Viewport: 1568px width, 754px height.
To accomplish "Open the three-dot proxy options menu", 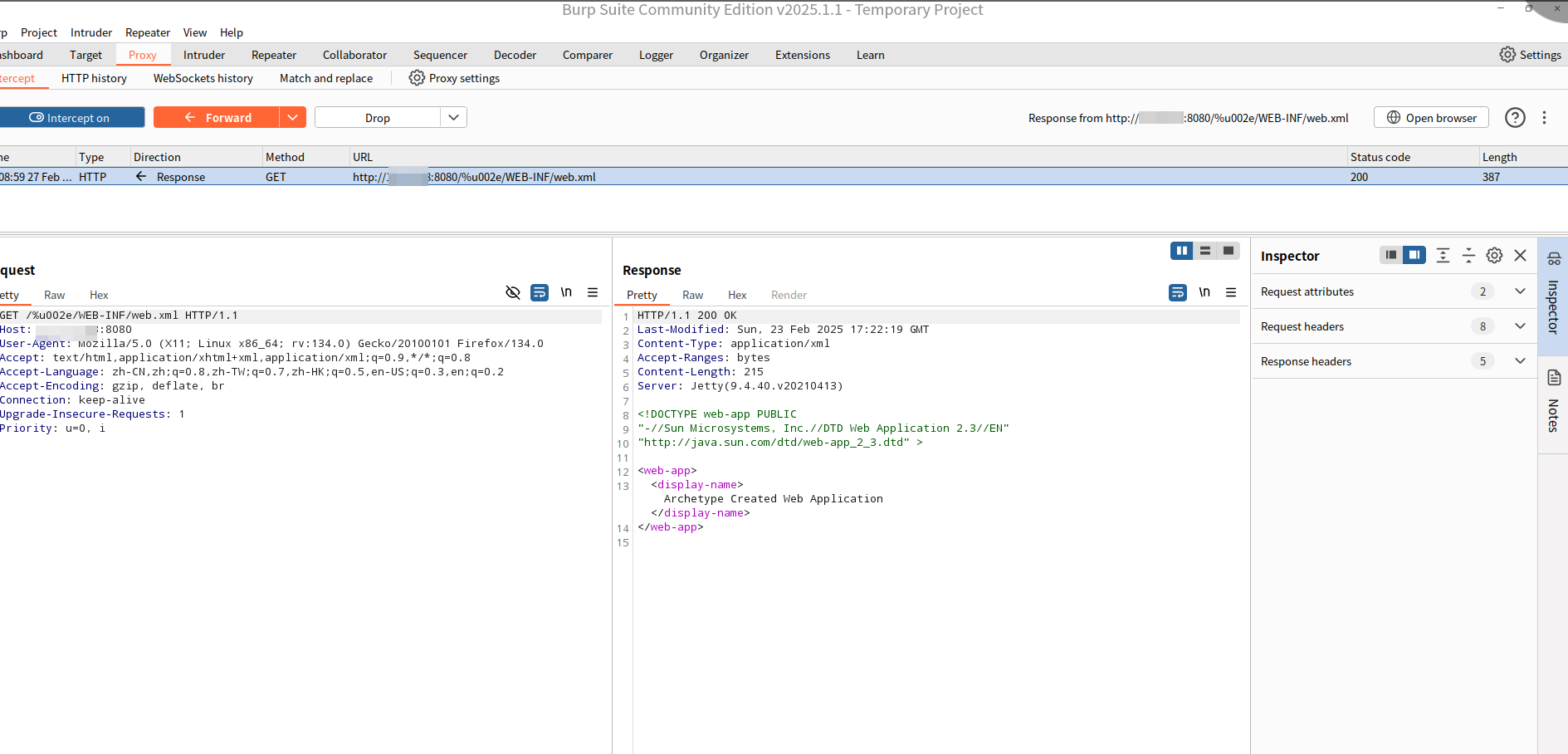I will click(x=1544, y=118).
